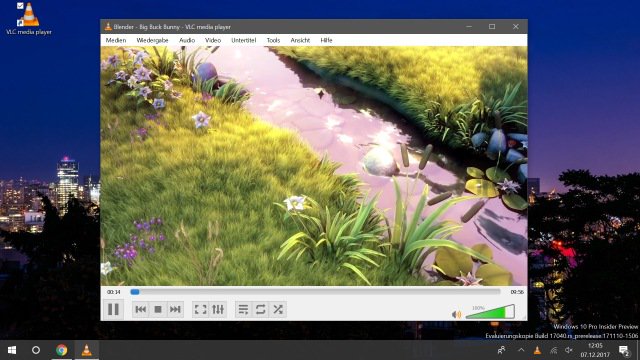Toggle fullscreen video mode
Image resolution: width=640 pixels, height=360 pixels.
[200, 309]
